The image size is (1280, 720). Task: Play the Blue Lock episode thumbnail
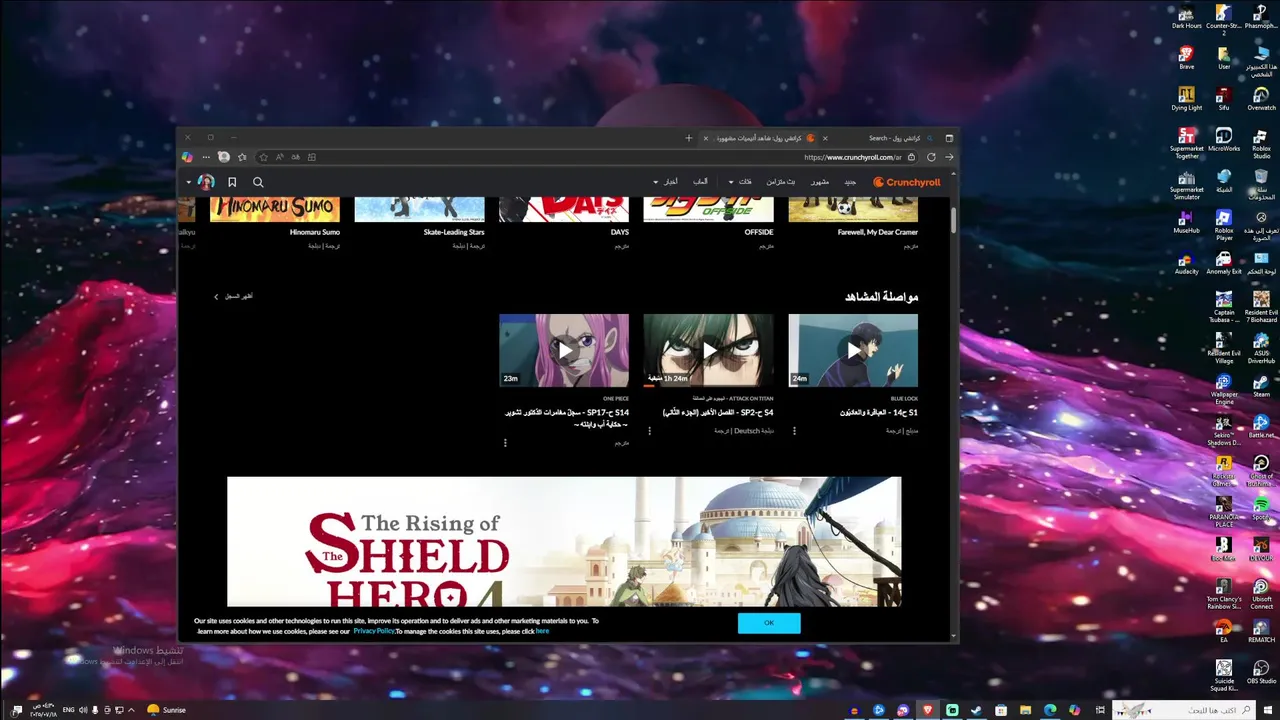pos(853,350)
